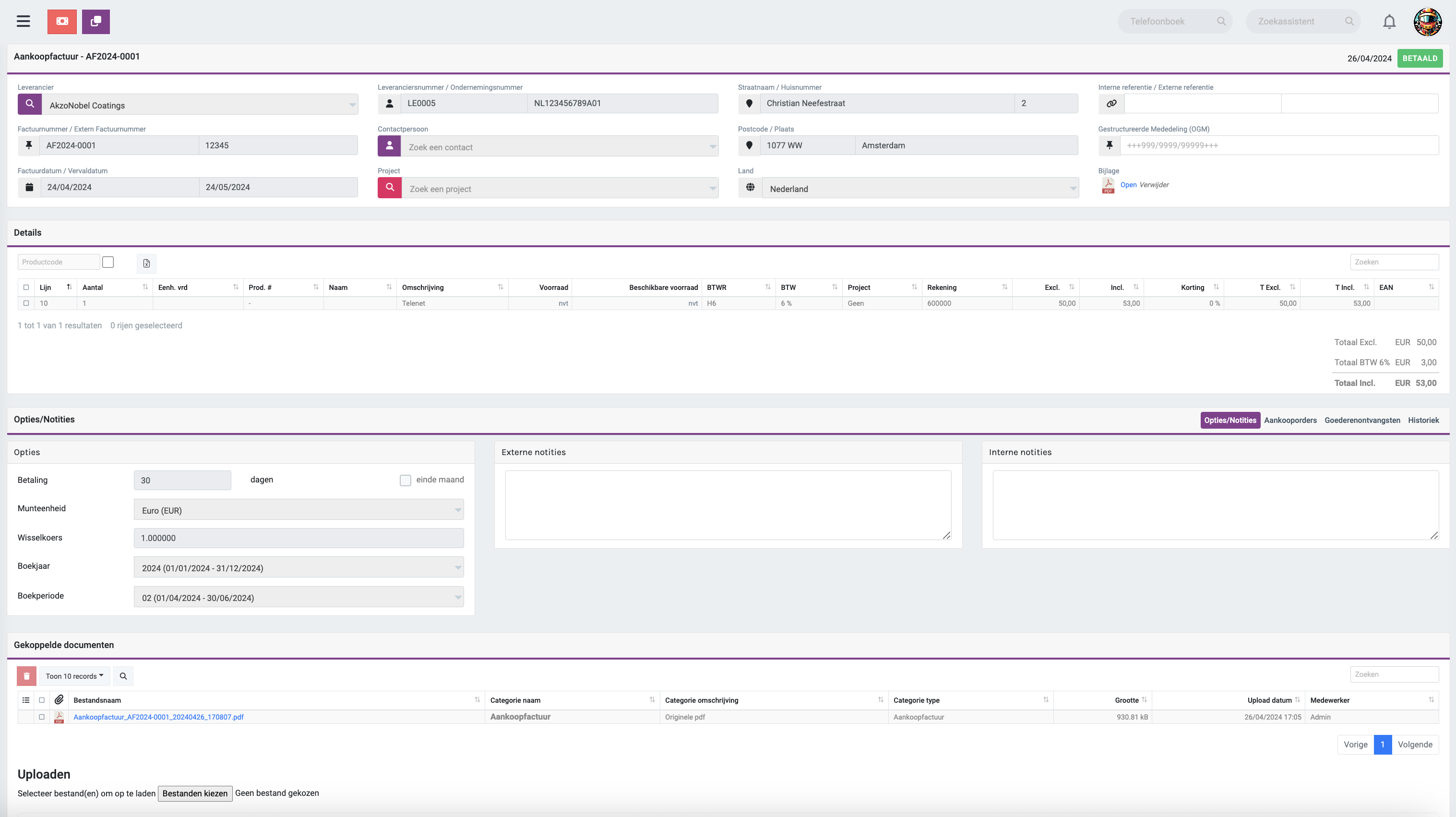Open the Toon 10 records dropdown
This screenshot has width=1456, height=817.
point(74,676)
